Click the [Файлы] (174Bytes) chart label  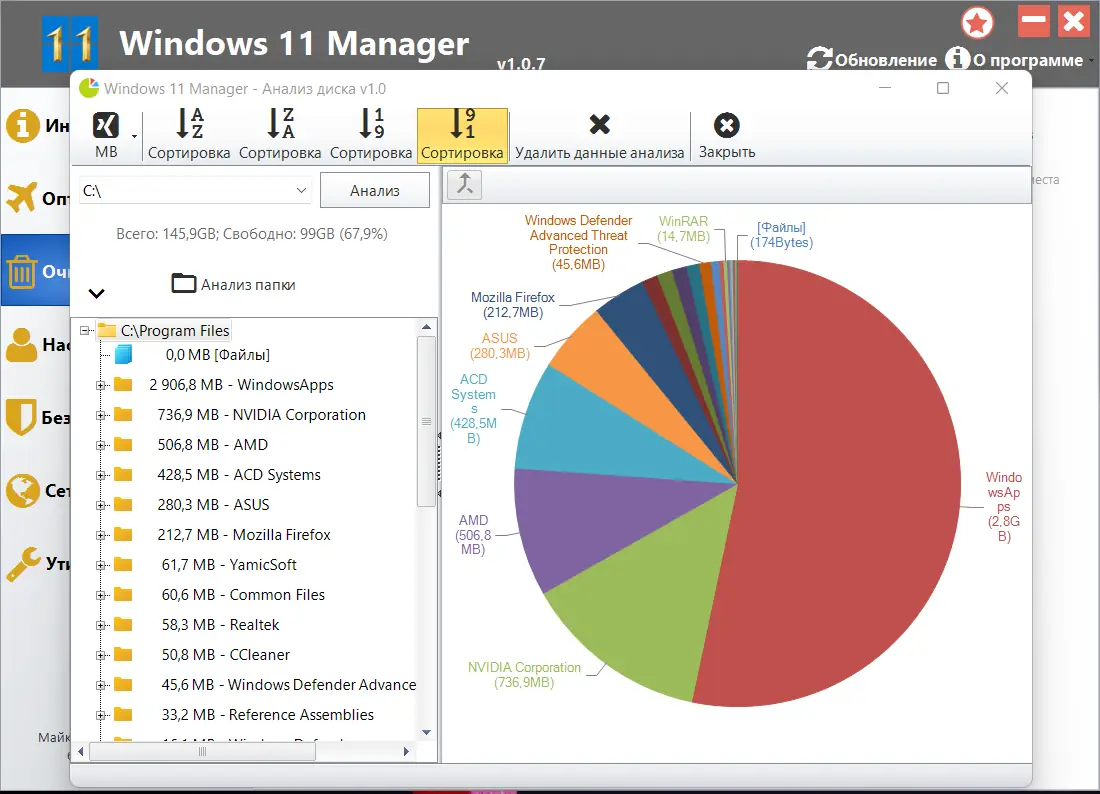click(x=781, y=235)
